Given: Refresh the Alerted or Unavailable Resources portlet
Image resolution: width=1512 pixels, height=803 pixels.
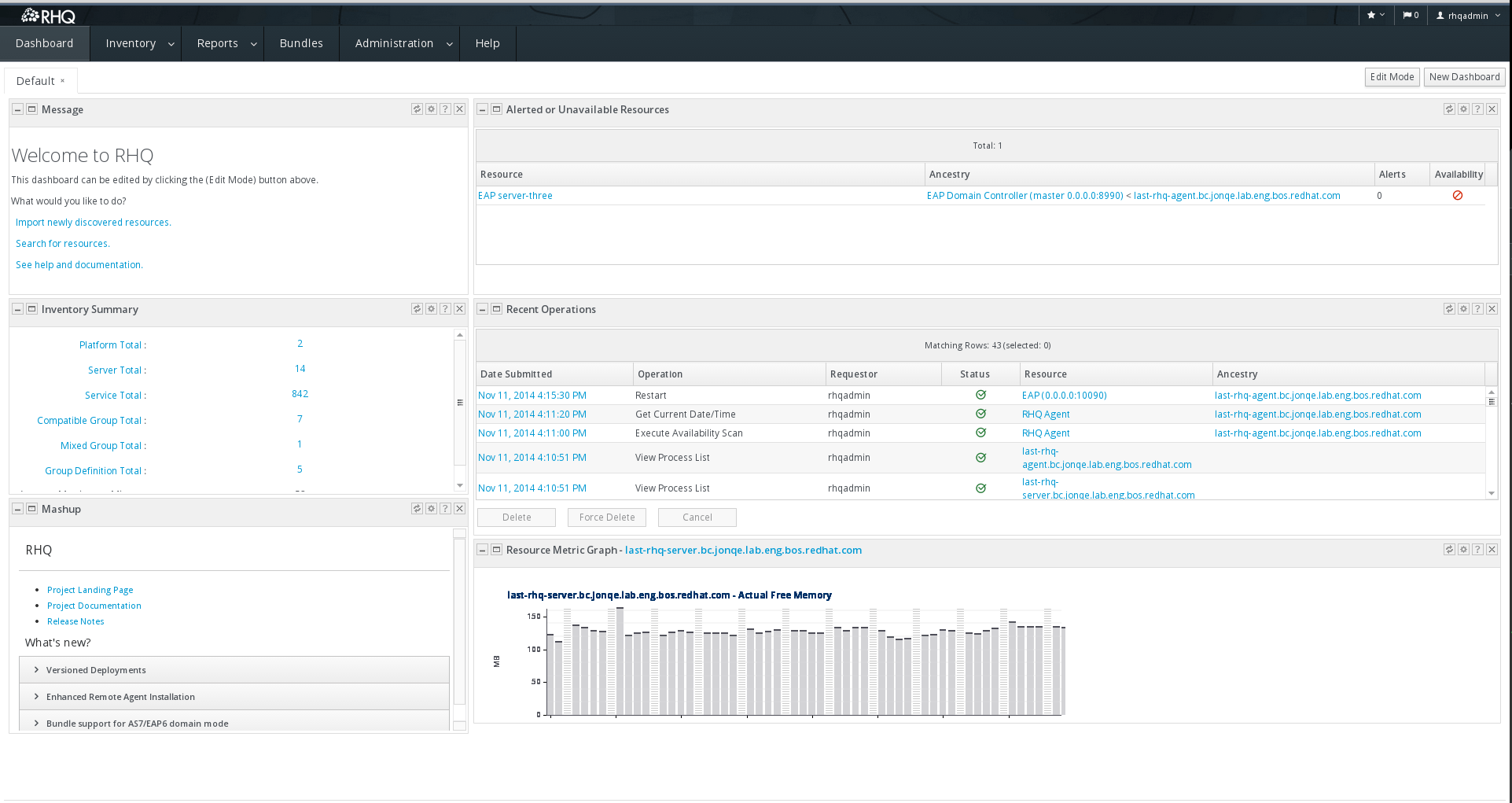Looking at the screenshot, I should [x=1449, y=109].
